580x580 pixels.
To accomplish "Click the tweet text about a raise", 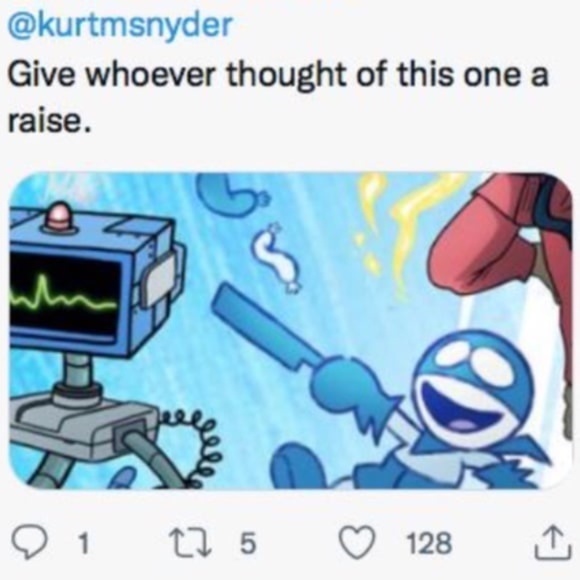I will (x=277, y=97).
